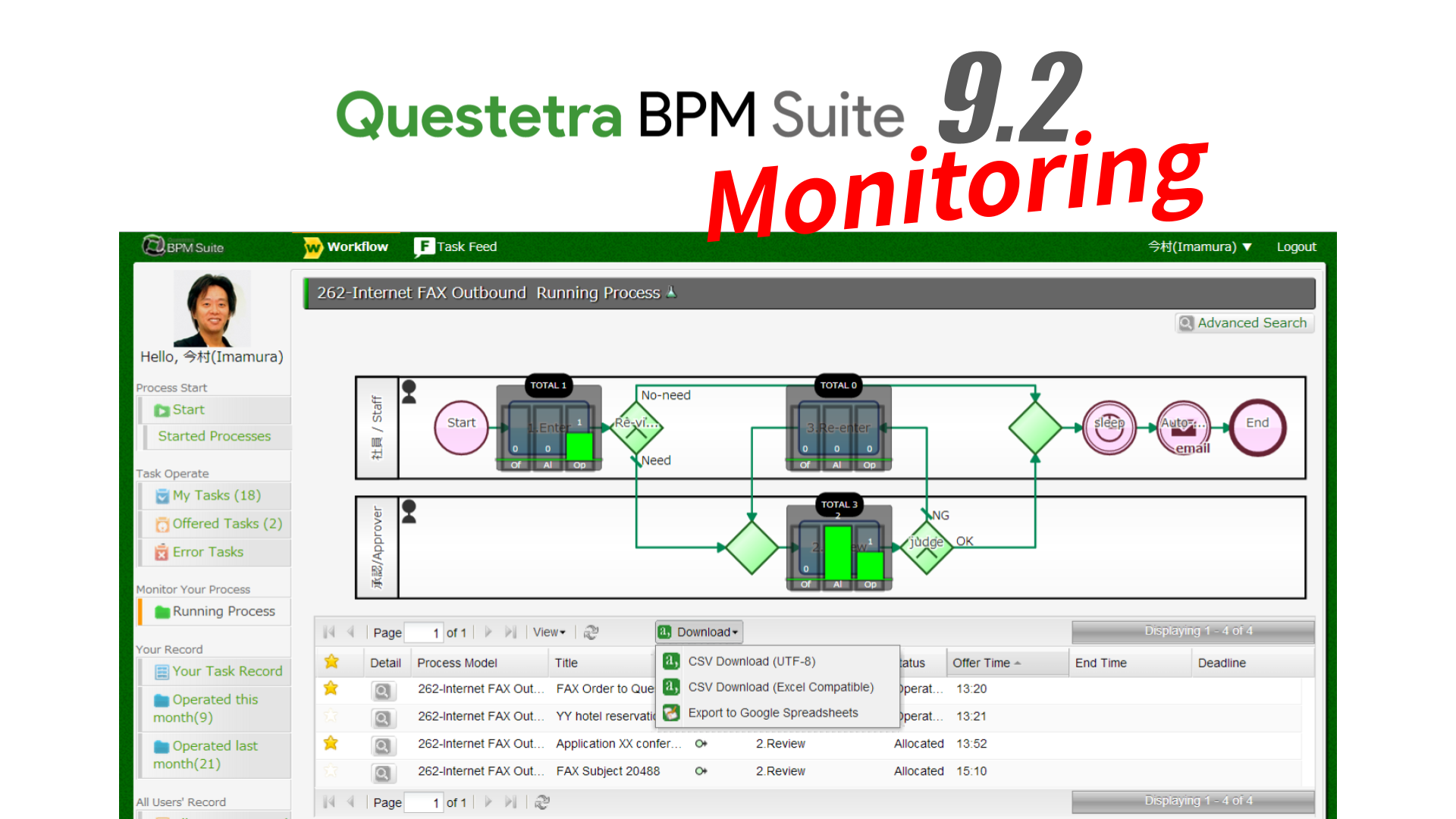Open the View dropdown in top toolbar
The height and width of the screenshot is (819, 1456).
click(549, 632)
